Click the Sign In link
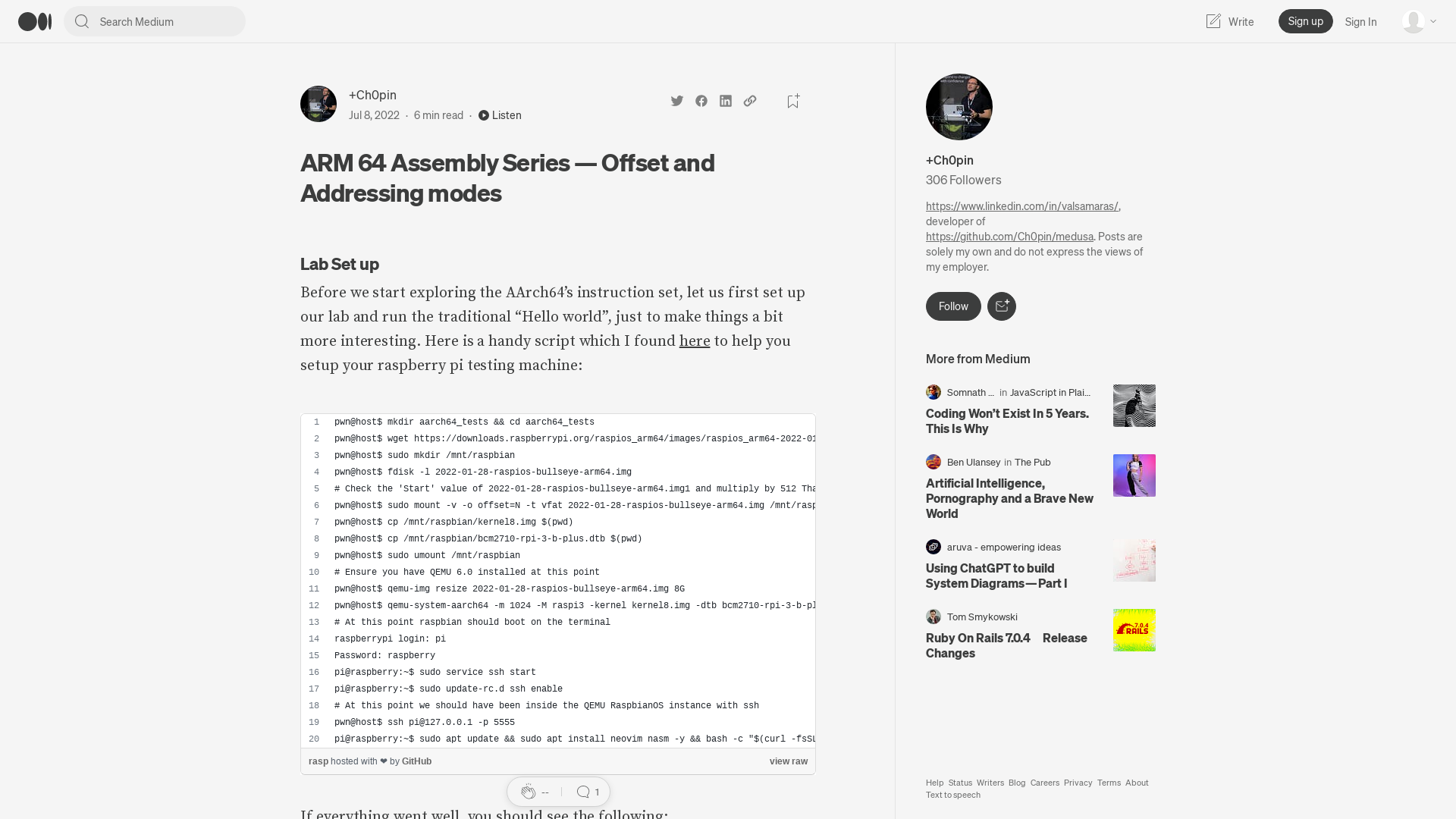Image resolution: width=1456 pixels, height=819 pixels. (1360, 21)
